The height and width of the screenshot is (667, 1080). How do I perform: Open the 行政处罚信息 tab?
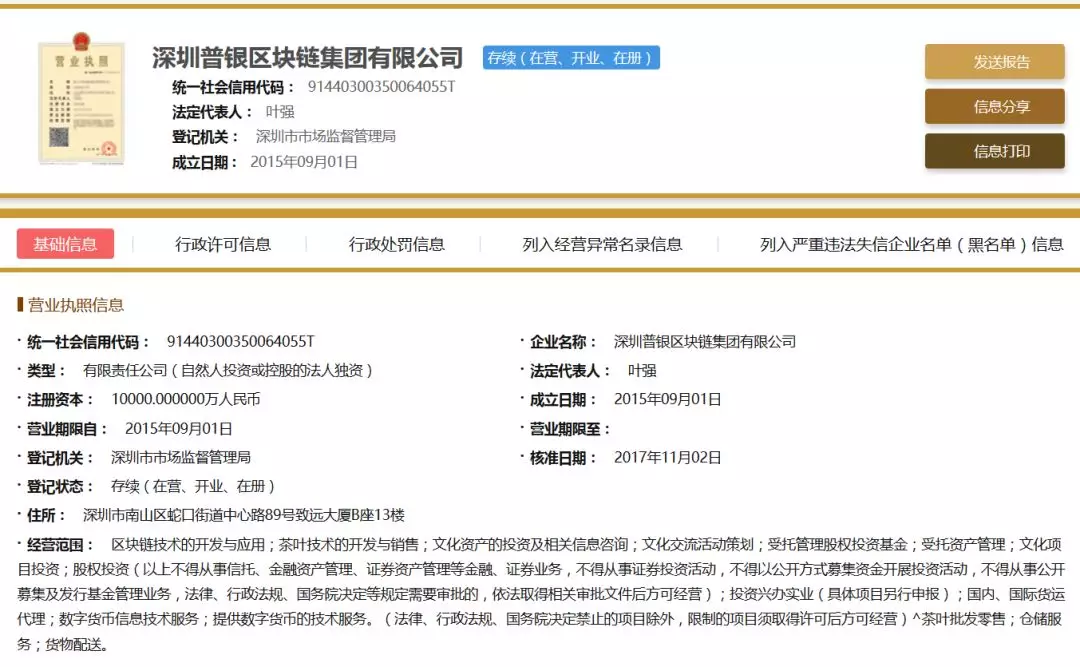396,244
